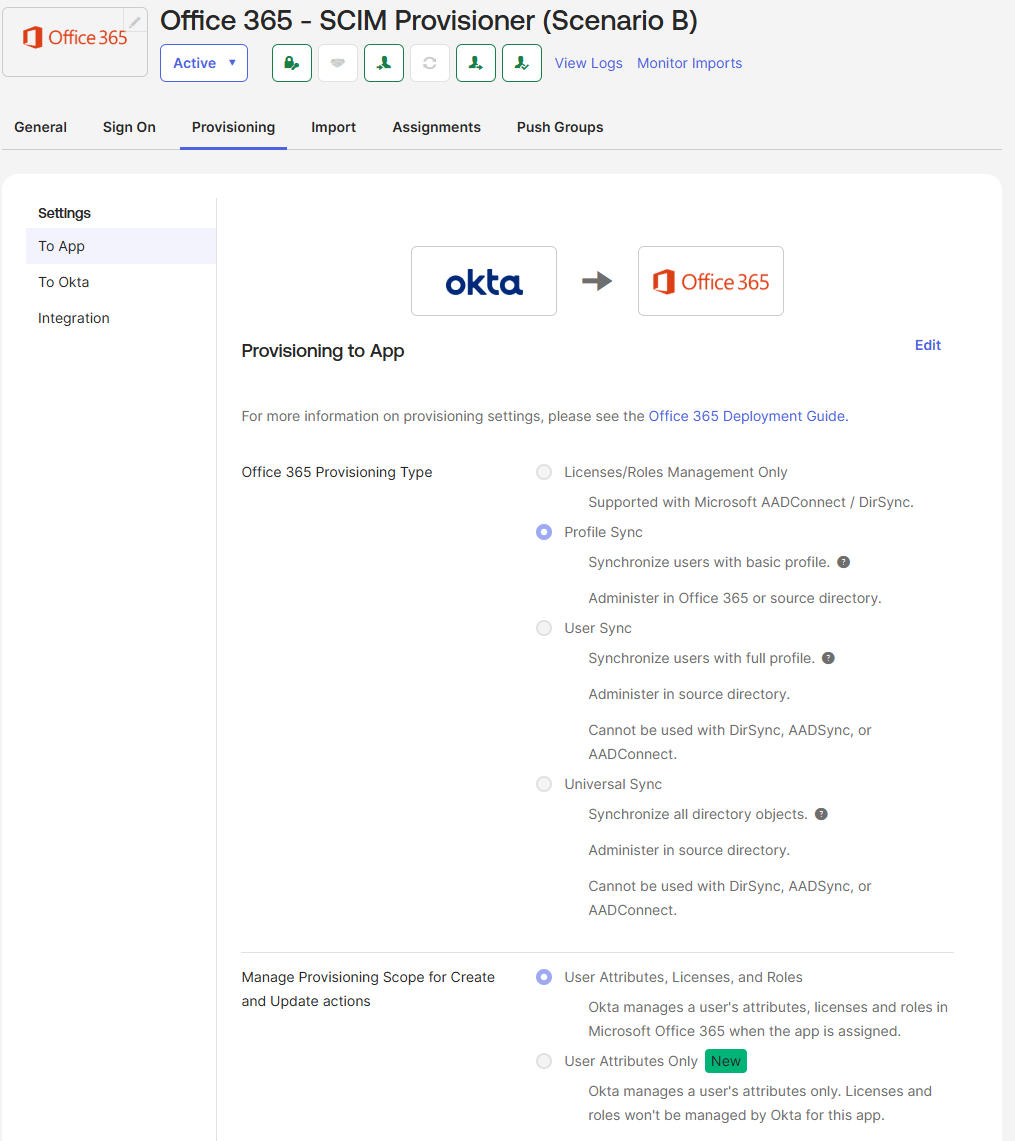1015x1141 pixels.
Task: Click the Office 365 app logo thumbnail
Action: click(74, 38)
